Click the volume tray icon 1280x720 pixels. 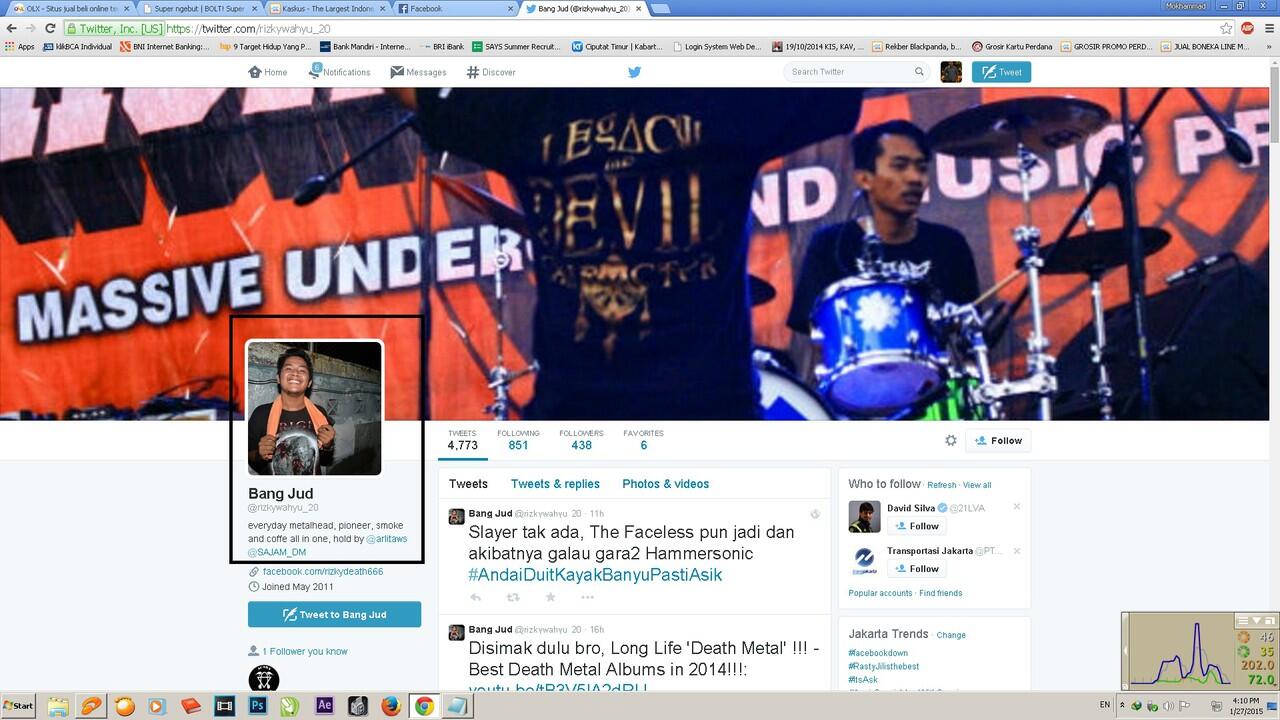coord(1166,706)
